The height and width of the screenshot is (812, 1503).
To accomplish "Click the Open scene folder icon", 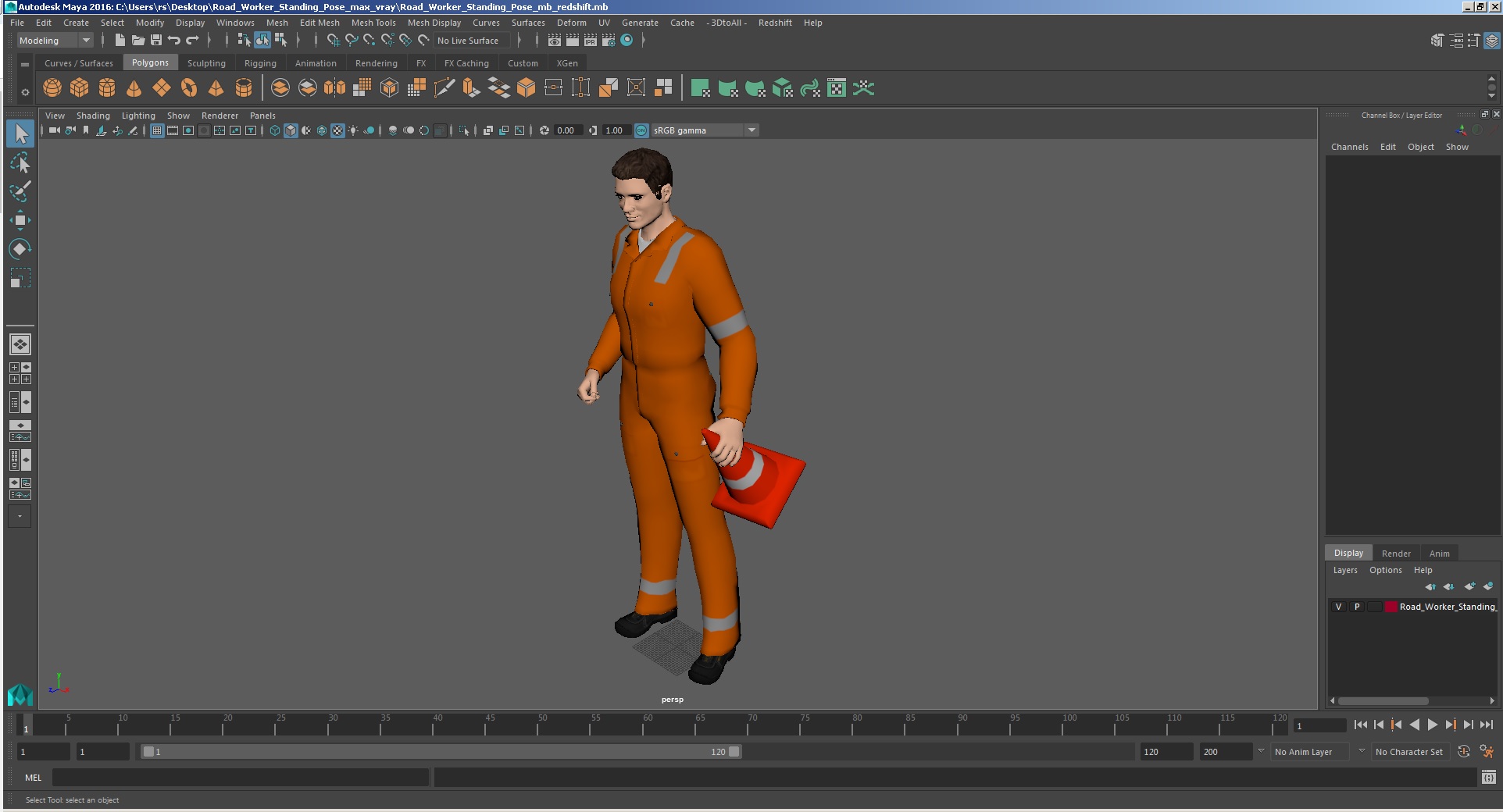I will click(138, 41).
